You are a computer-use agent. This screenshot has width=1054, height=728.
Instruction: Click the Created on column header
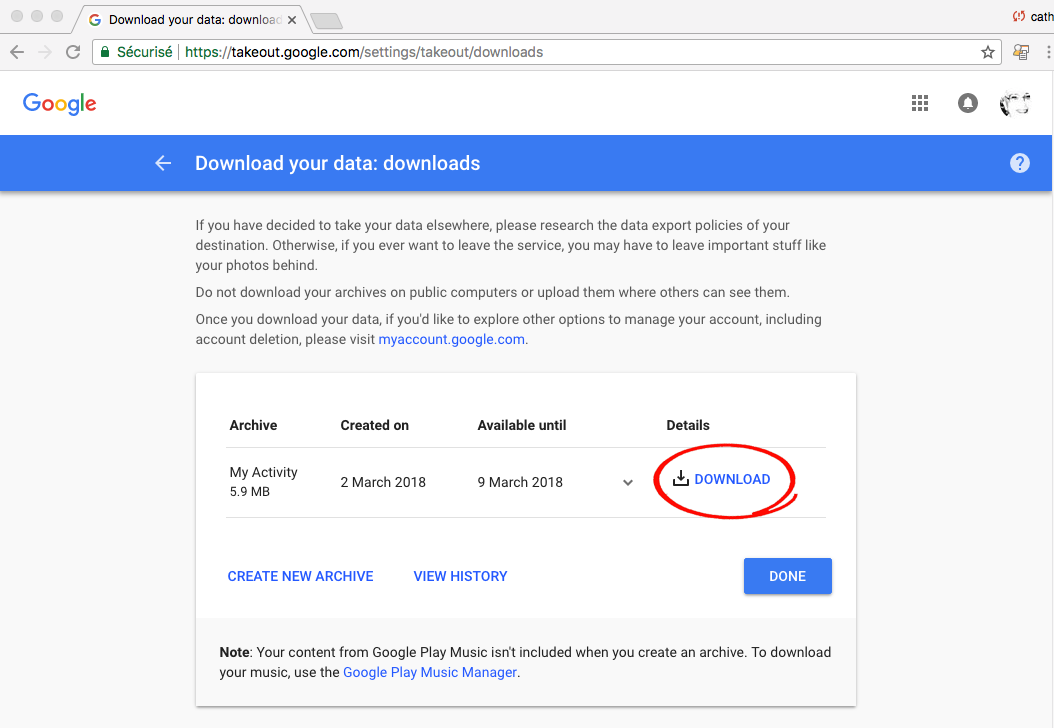pyautogui.click(x=374, y=425)
